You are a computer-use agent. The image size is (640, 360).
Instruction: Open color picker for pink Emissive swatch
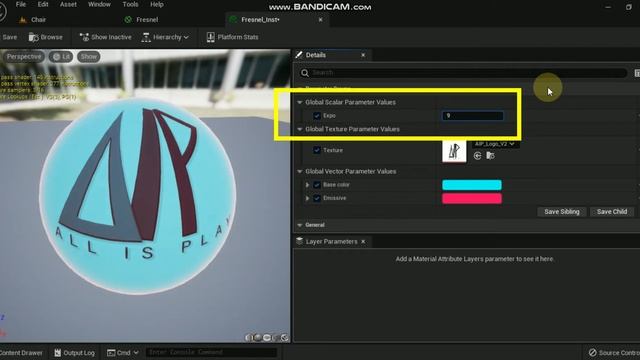coord(472,198)
